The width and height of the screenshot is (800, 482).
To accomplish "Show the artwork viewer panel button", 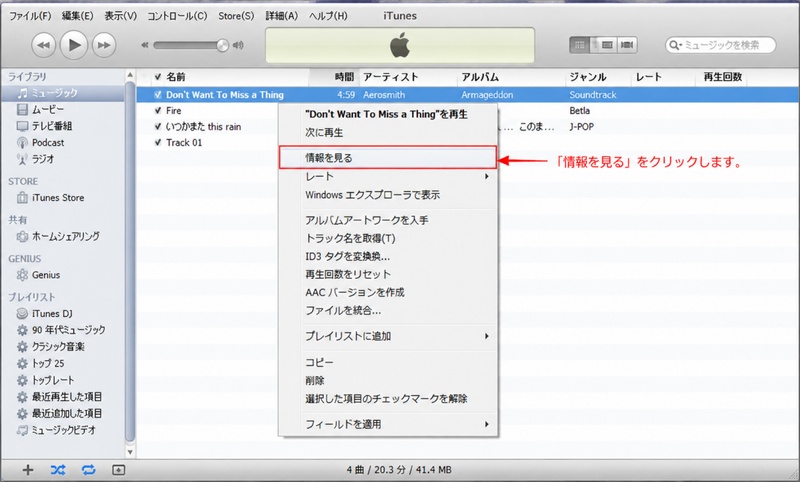I will pos(118,470).
